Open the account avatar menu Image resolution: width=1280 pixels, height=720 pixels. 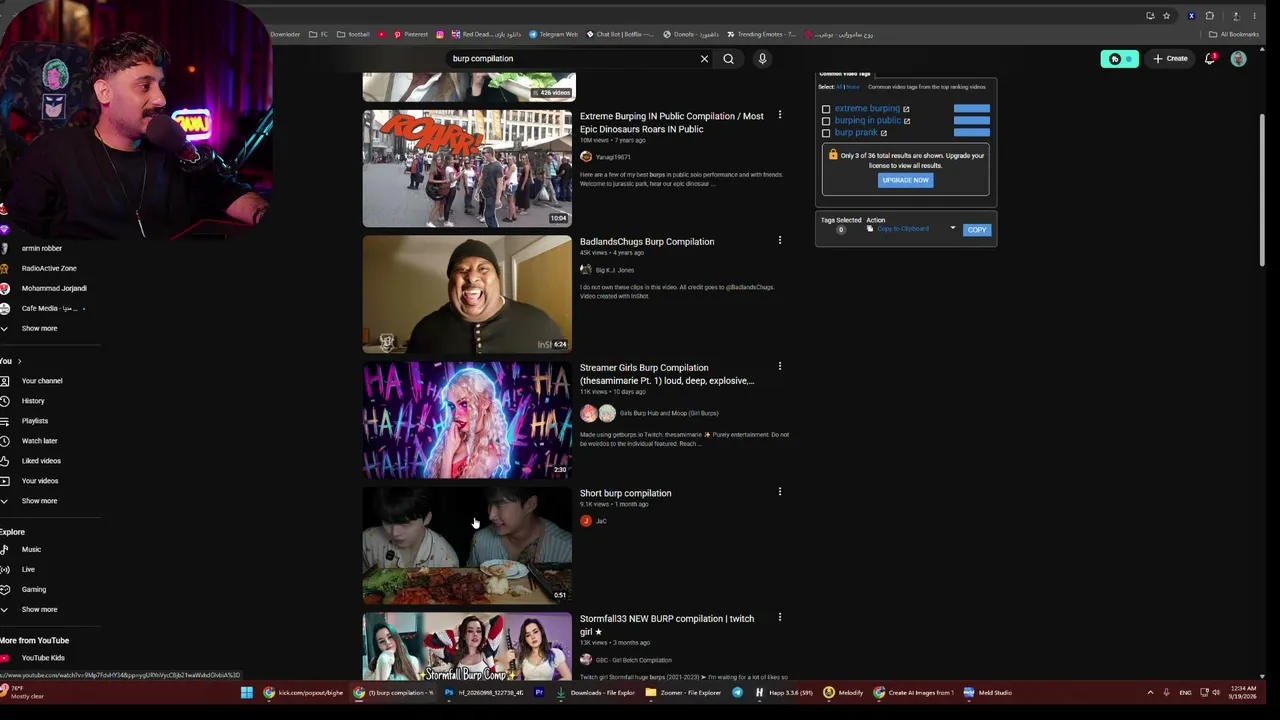click(x=1238, y=59)
